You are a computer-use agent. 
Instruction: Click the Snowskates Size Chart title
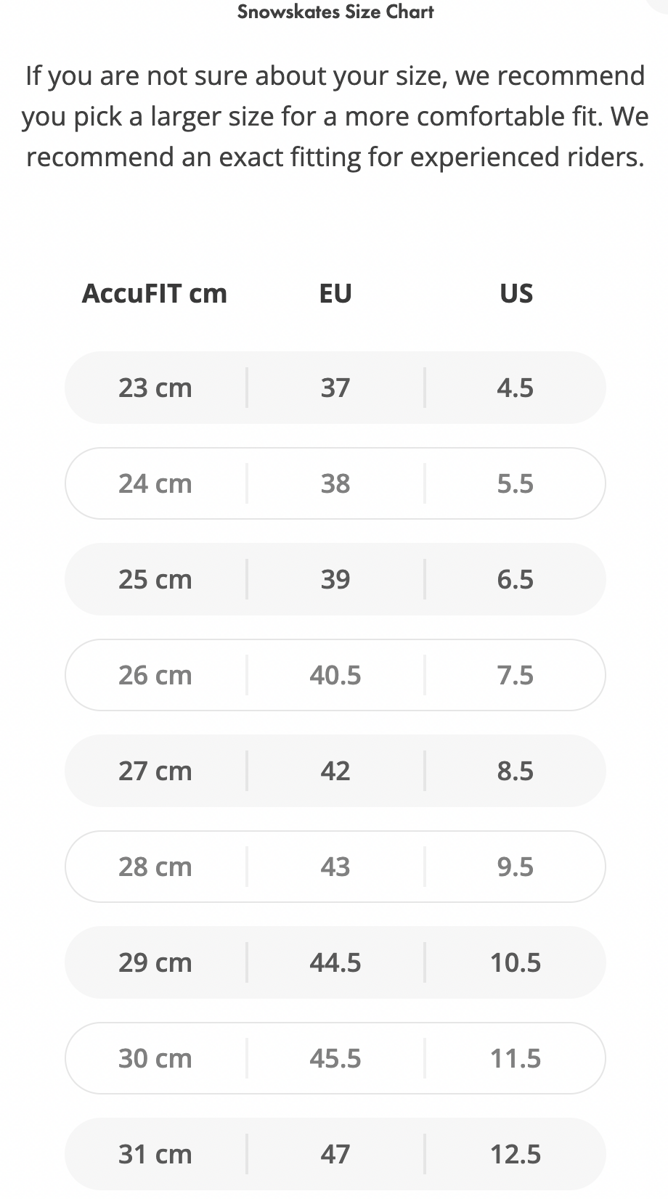coord(335,13)
